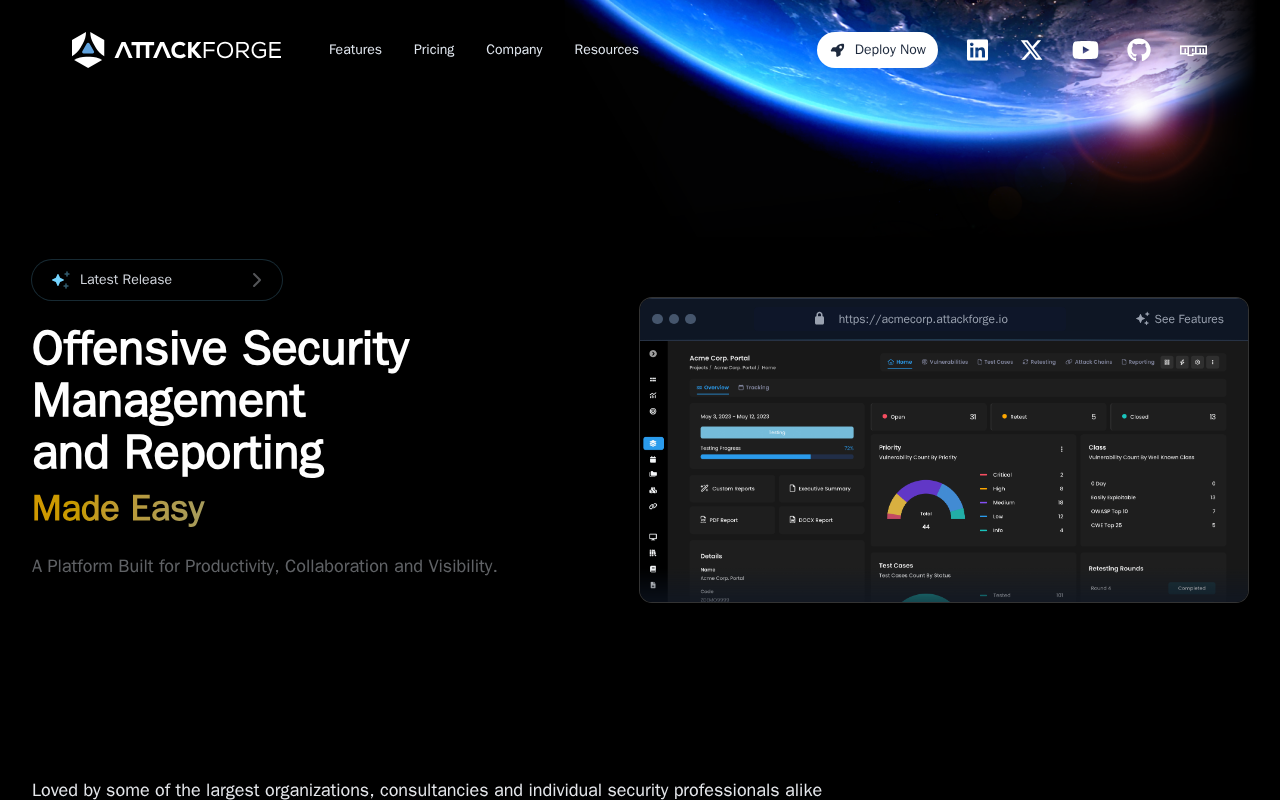Open the three-dot menu in dashboard toolbar
This screenshot has height=800, width=1280.
pyautogui.click(x=1213, y=362)
